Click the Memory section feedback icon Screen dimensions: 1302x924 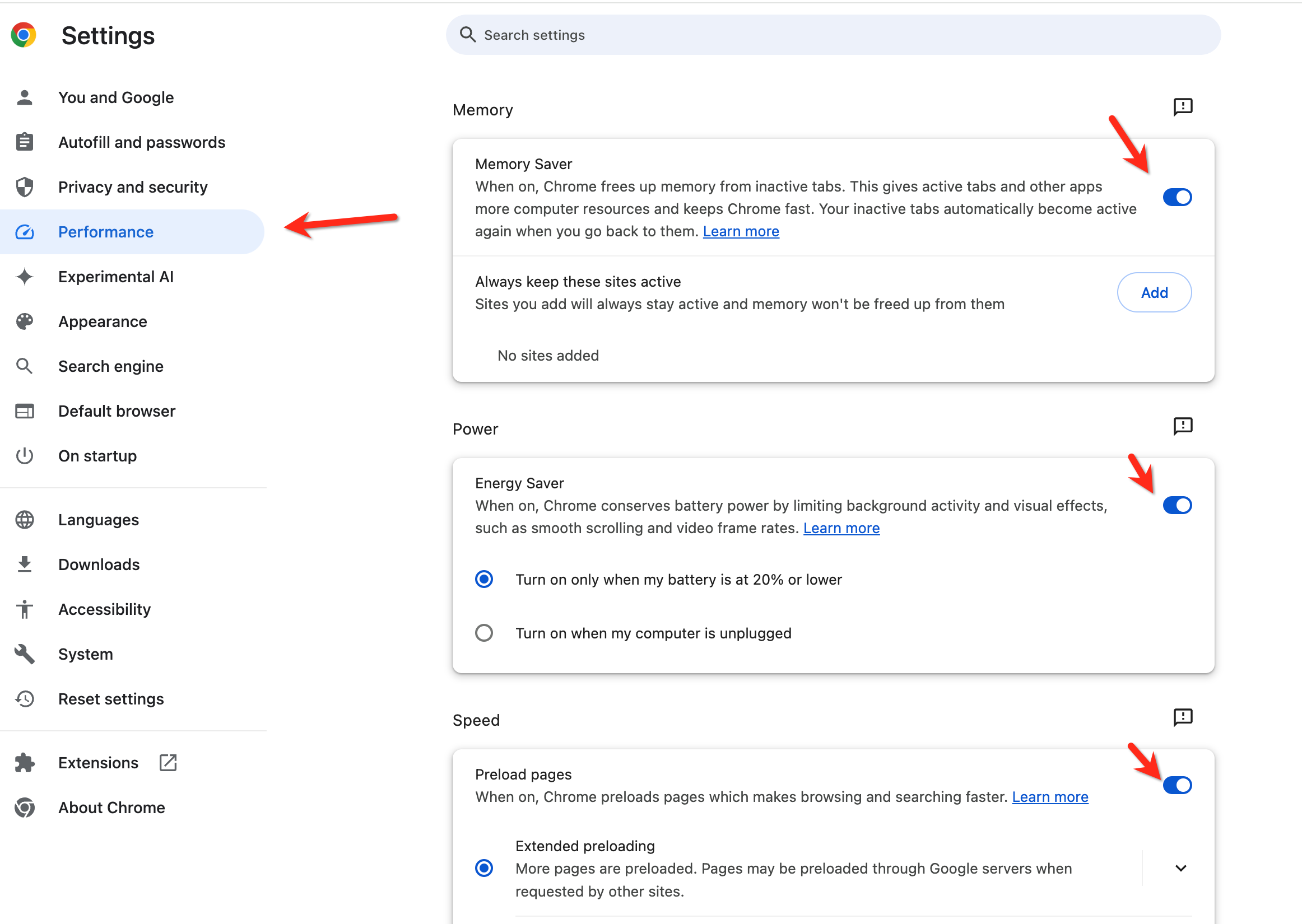point(1183,107)
